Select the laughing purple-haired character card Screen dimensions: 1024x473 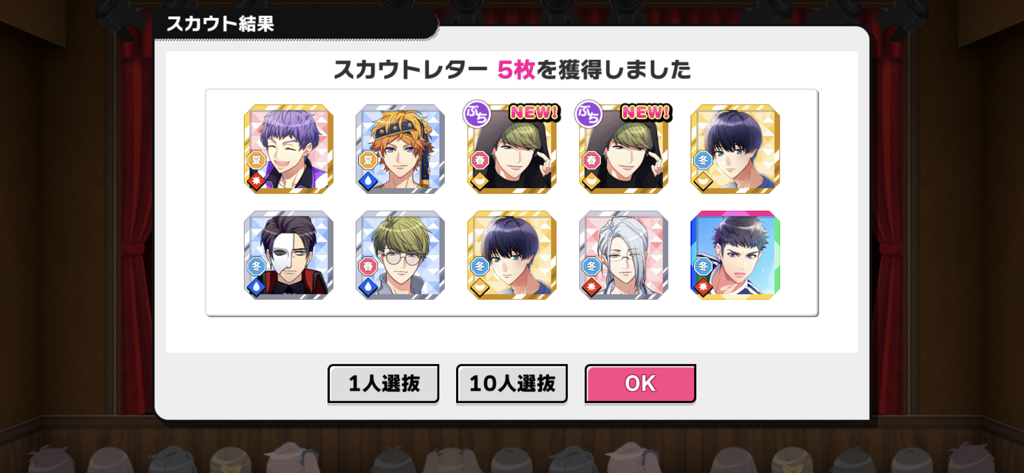point(289,149)
